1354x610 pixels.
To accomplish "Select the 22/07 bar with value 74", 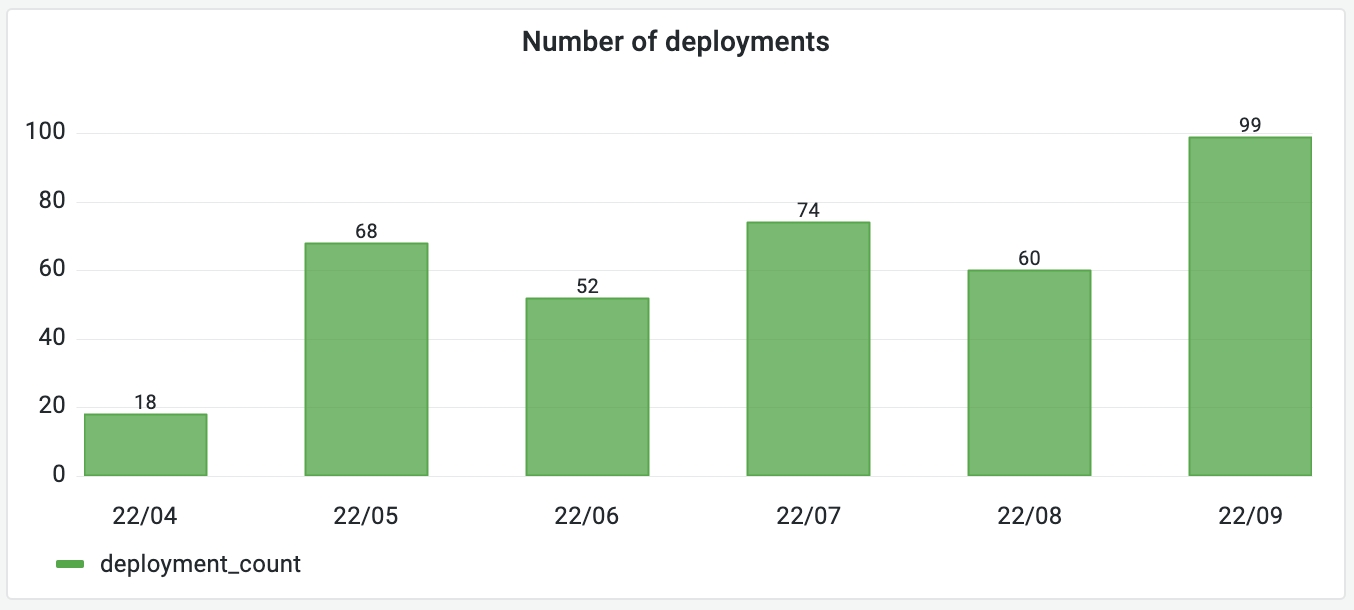I will pos(808,349).
